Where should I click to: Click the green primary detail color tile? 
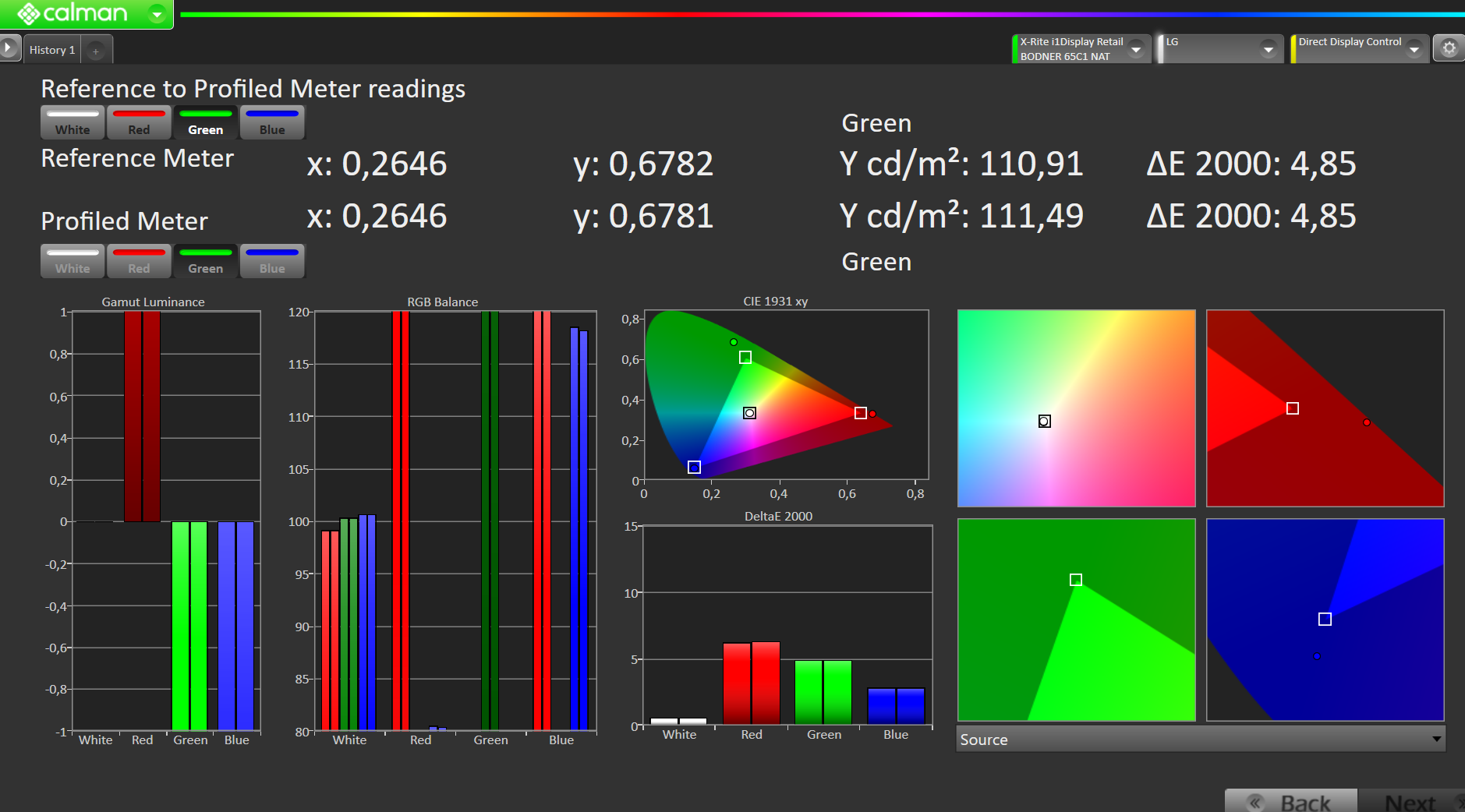[x=1076, y=620]
